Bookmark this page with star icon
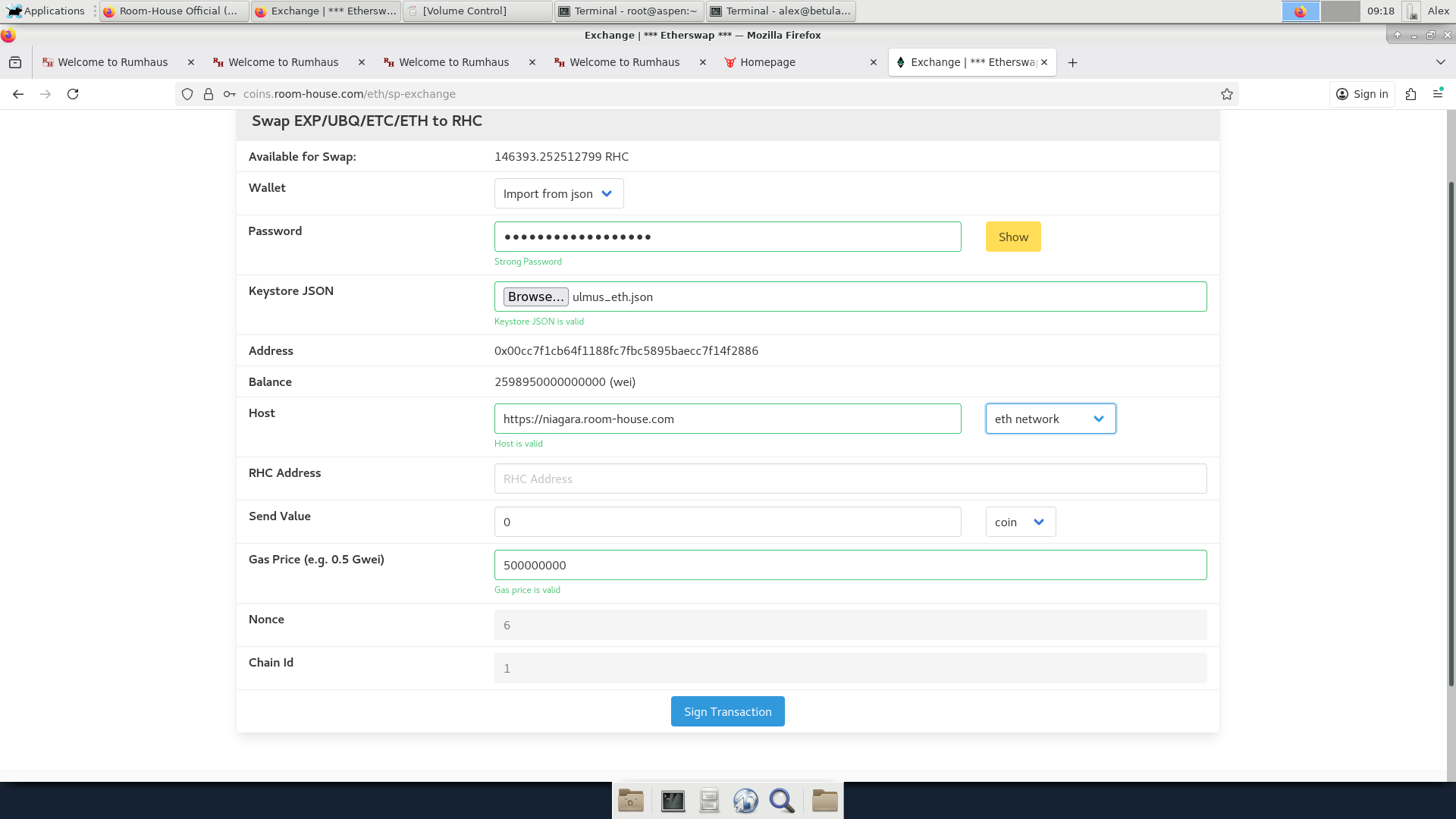 (1227, 94)
